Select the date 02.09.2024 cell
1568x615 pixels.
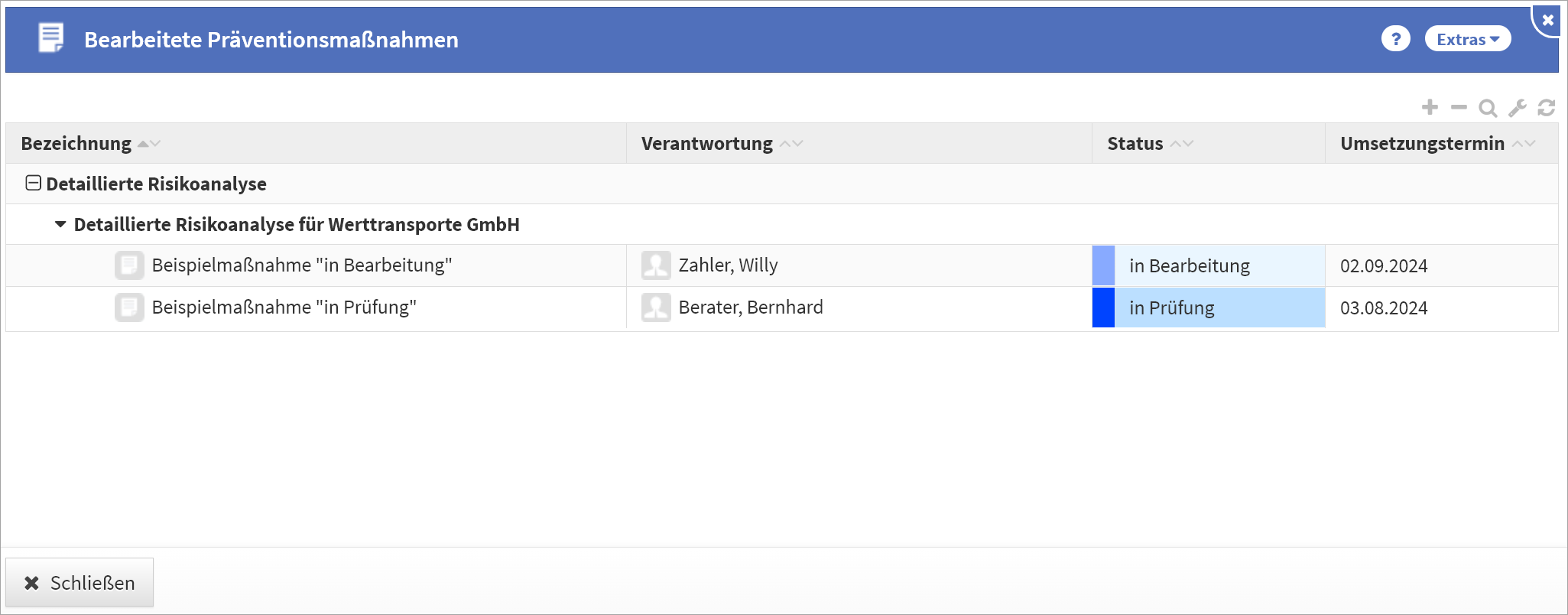click(1384, 266)
